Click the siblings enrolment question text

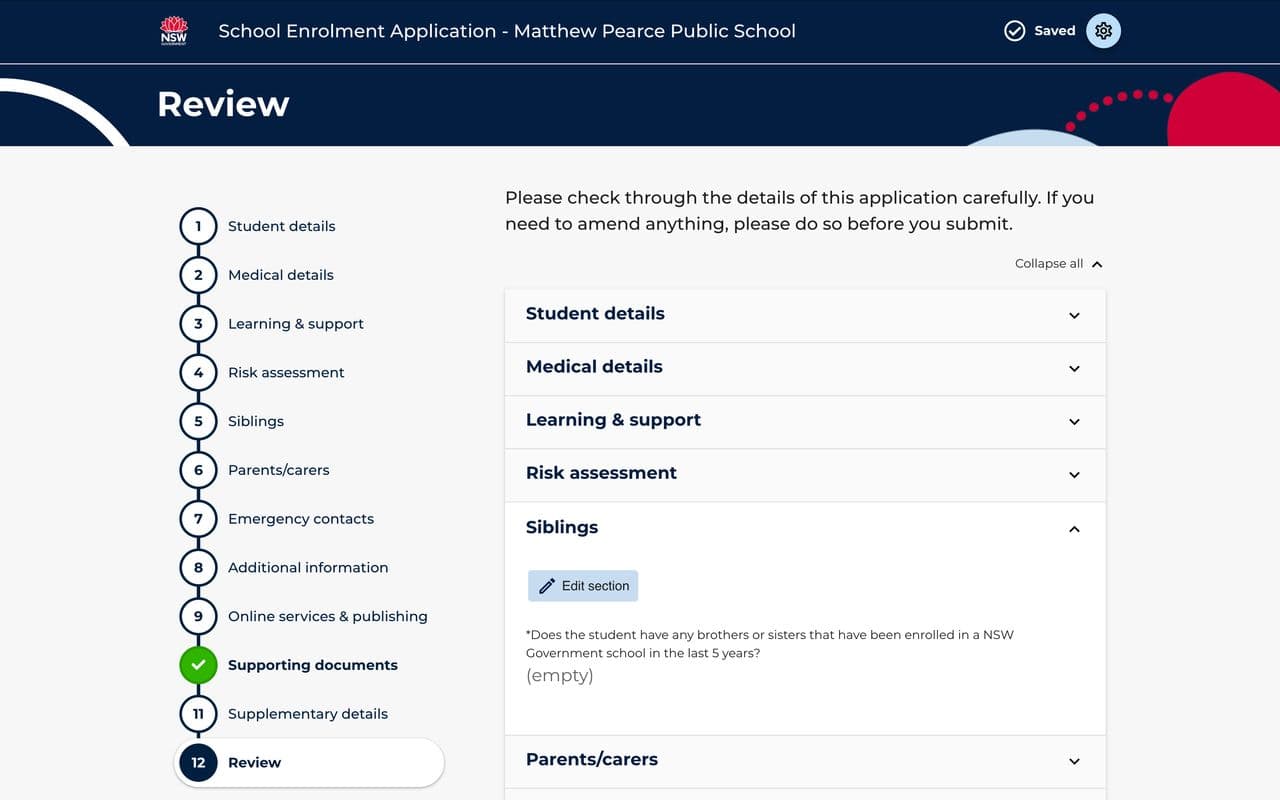click(x=770, y=644)
